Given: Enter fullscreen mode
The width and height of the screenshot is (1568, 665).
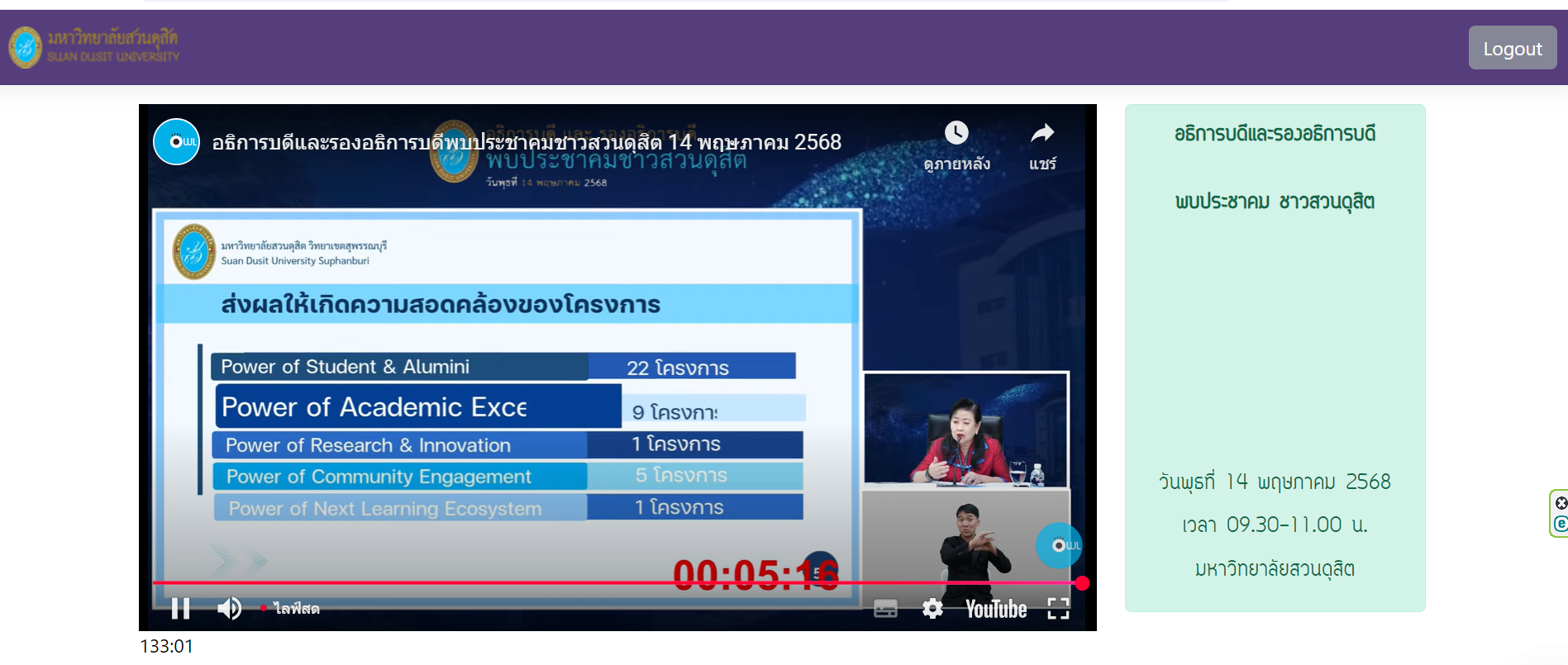Looking at the screenshot, I should coord(1058,609).
